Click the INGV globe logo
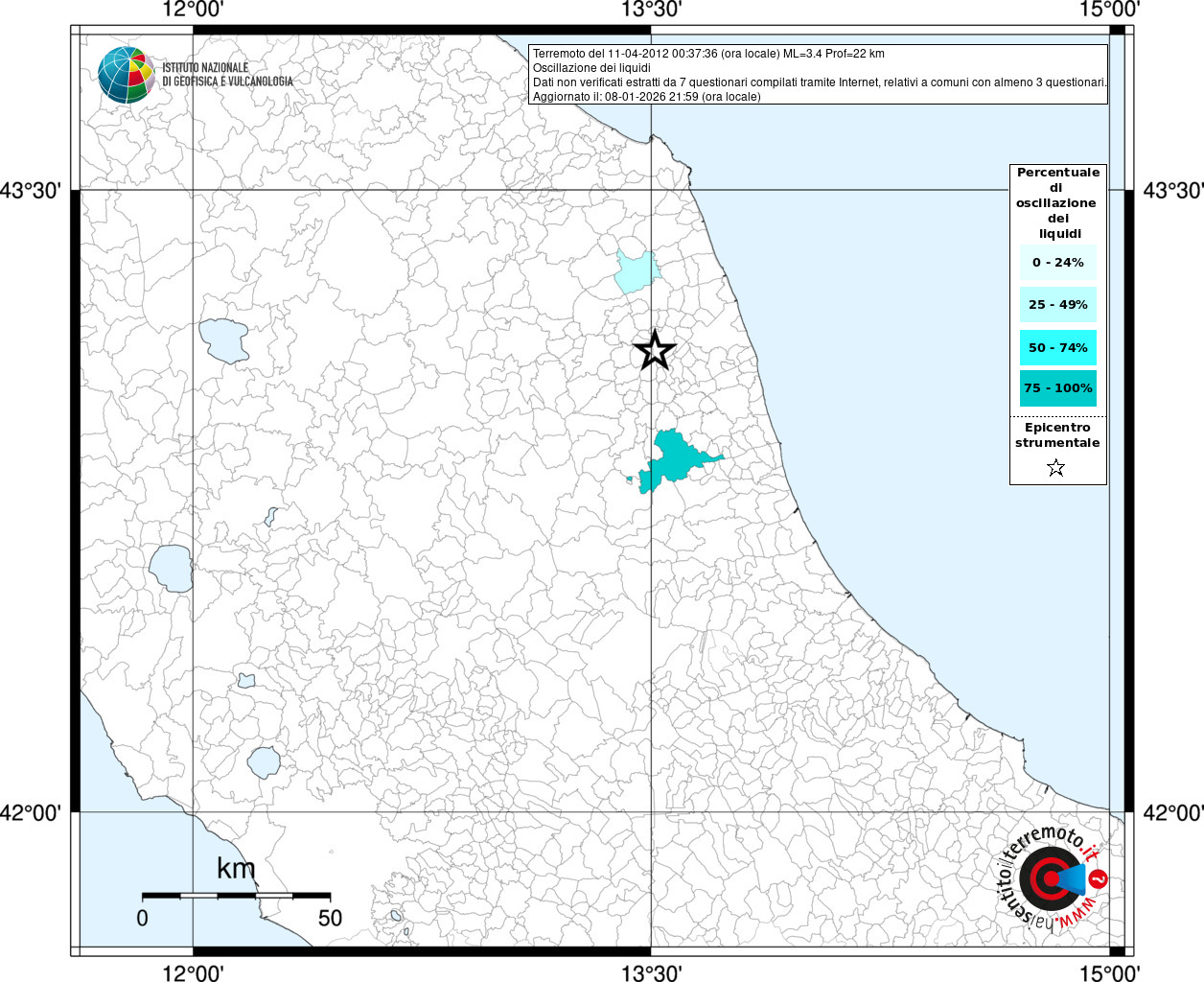 (126, 74)
